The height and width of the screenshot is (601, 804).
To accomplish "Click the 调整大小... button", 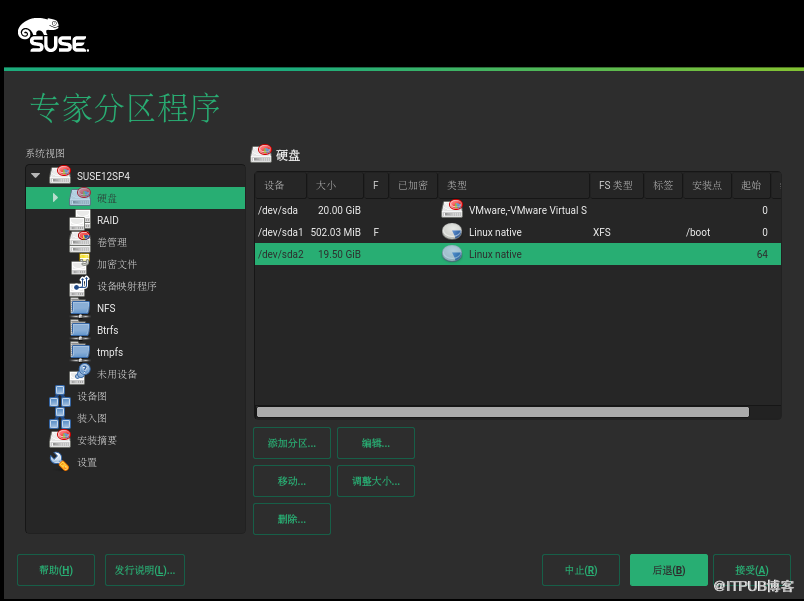I will click(x=376, y=481).
